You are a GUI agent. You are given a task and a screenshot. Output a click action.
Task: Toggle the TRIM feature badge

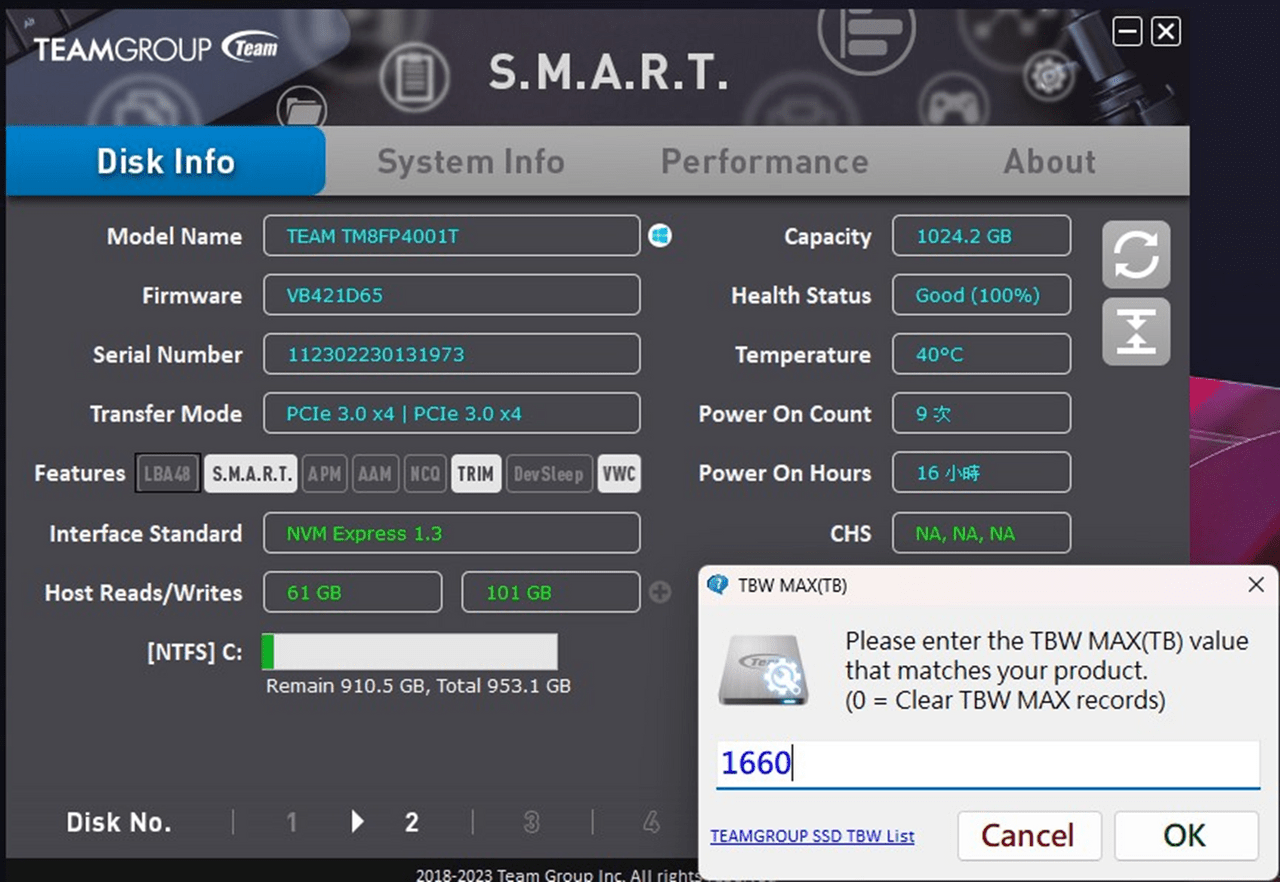tap(476, 473)
